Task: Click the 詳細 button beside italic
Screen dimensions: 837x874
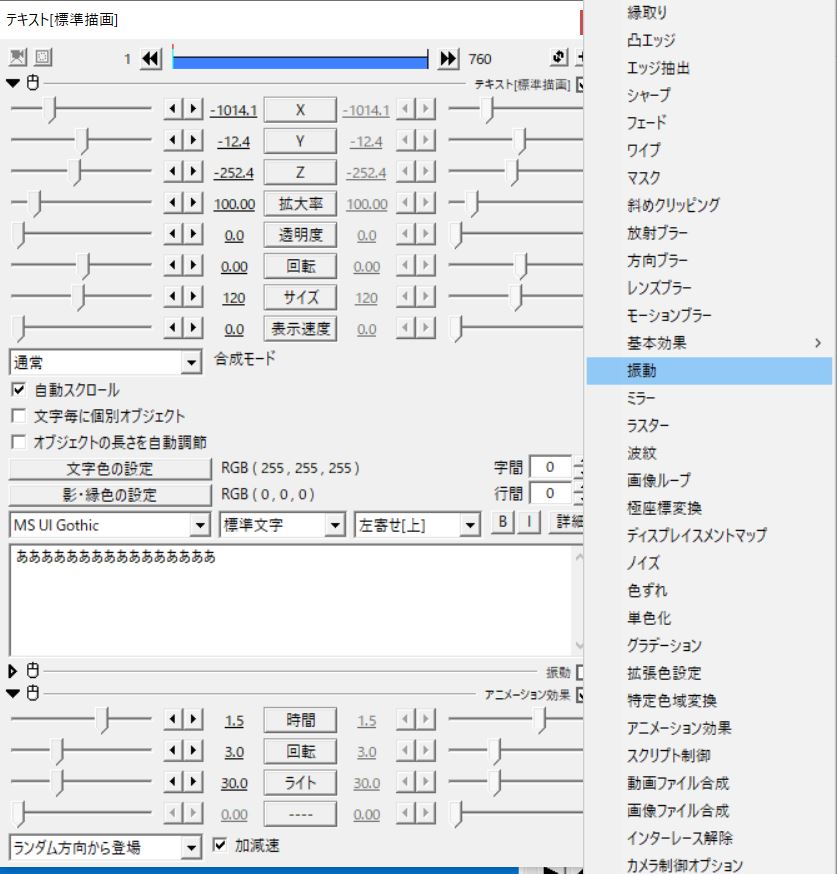Action: (x=567, y=522)
